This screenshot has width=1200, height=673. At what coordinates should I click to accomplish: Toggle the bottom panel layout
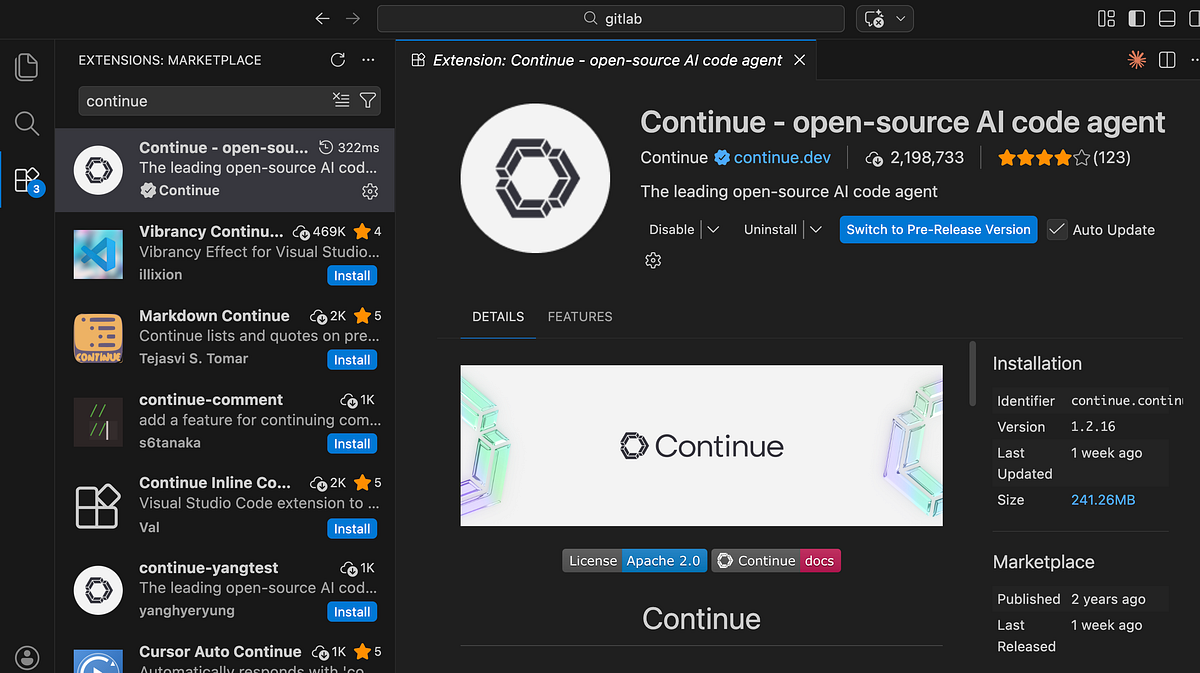point(1166,18)
